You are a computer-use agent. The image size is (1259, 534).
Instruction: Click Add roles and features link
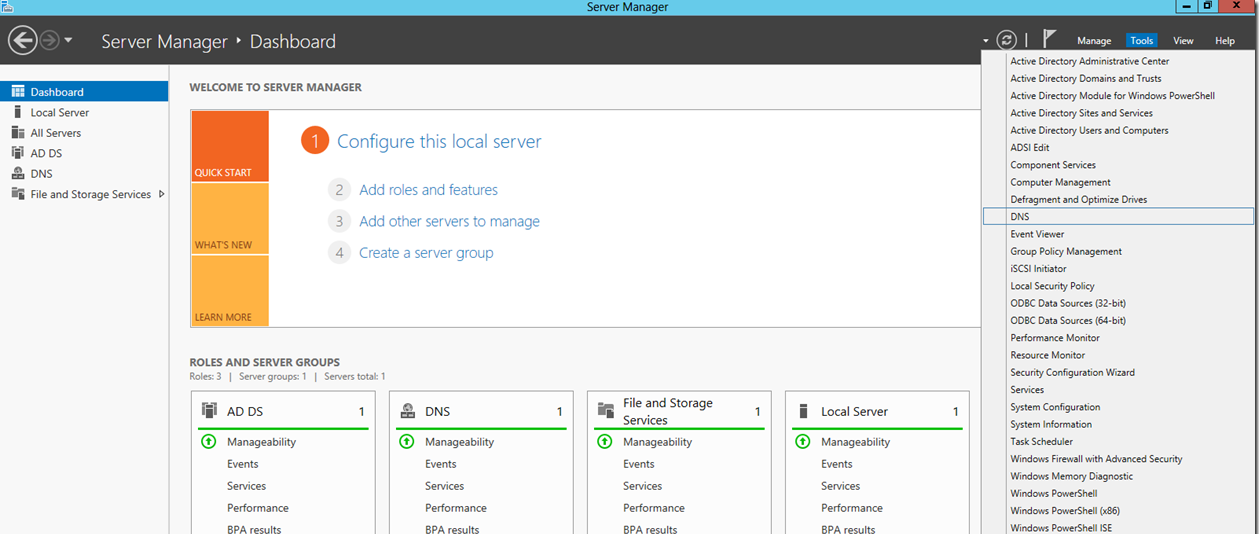[428, 190]
